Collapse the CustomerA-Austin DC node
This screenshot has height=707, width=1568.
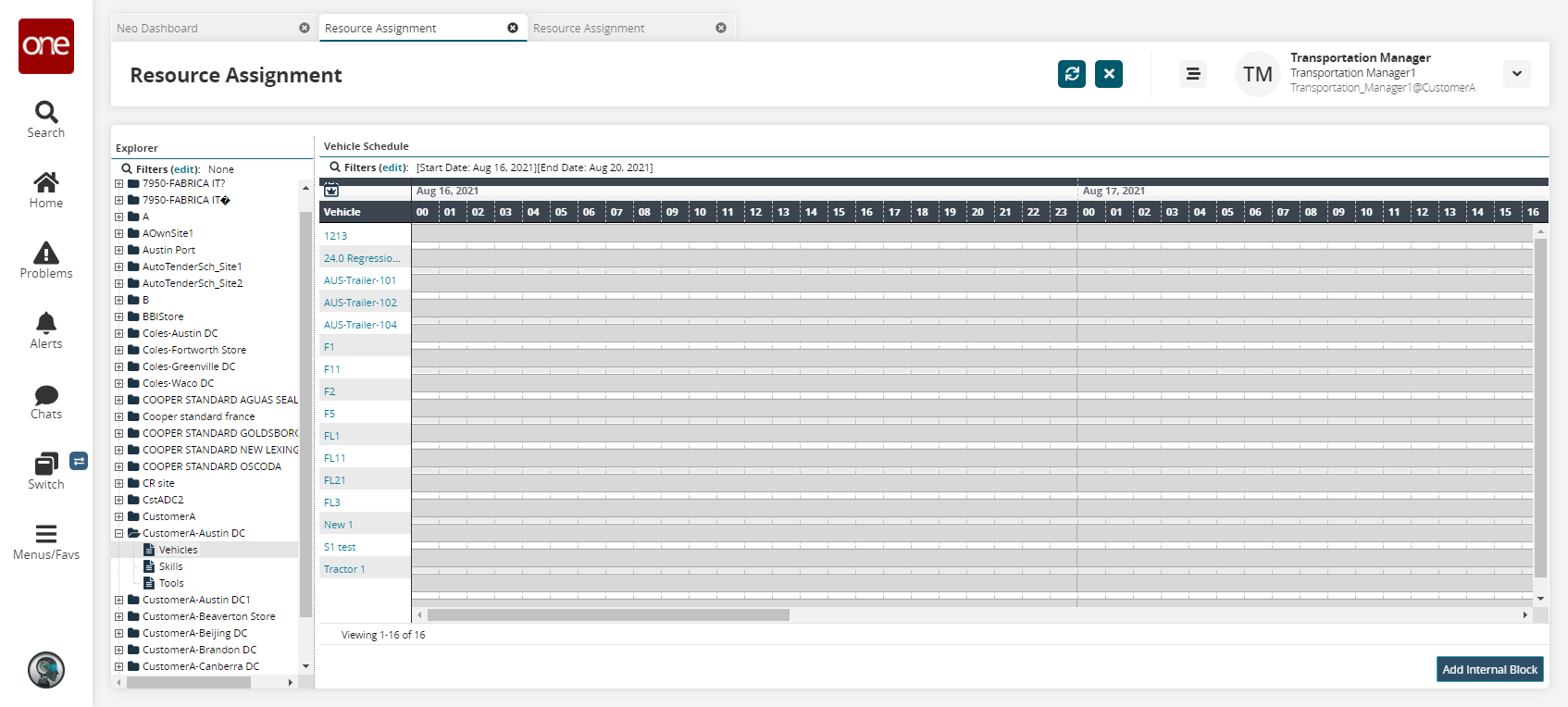pyautogui.click(x=119, y=533)
